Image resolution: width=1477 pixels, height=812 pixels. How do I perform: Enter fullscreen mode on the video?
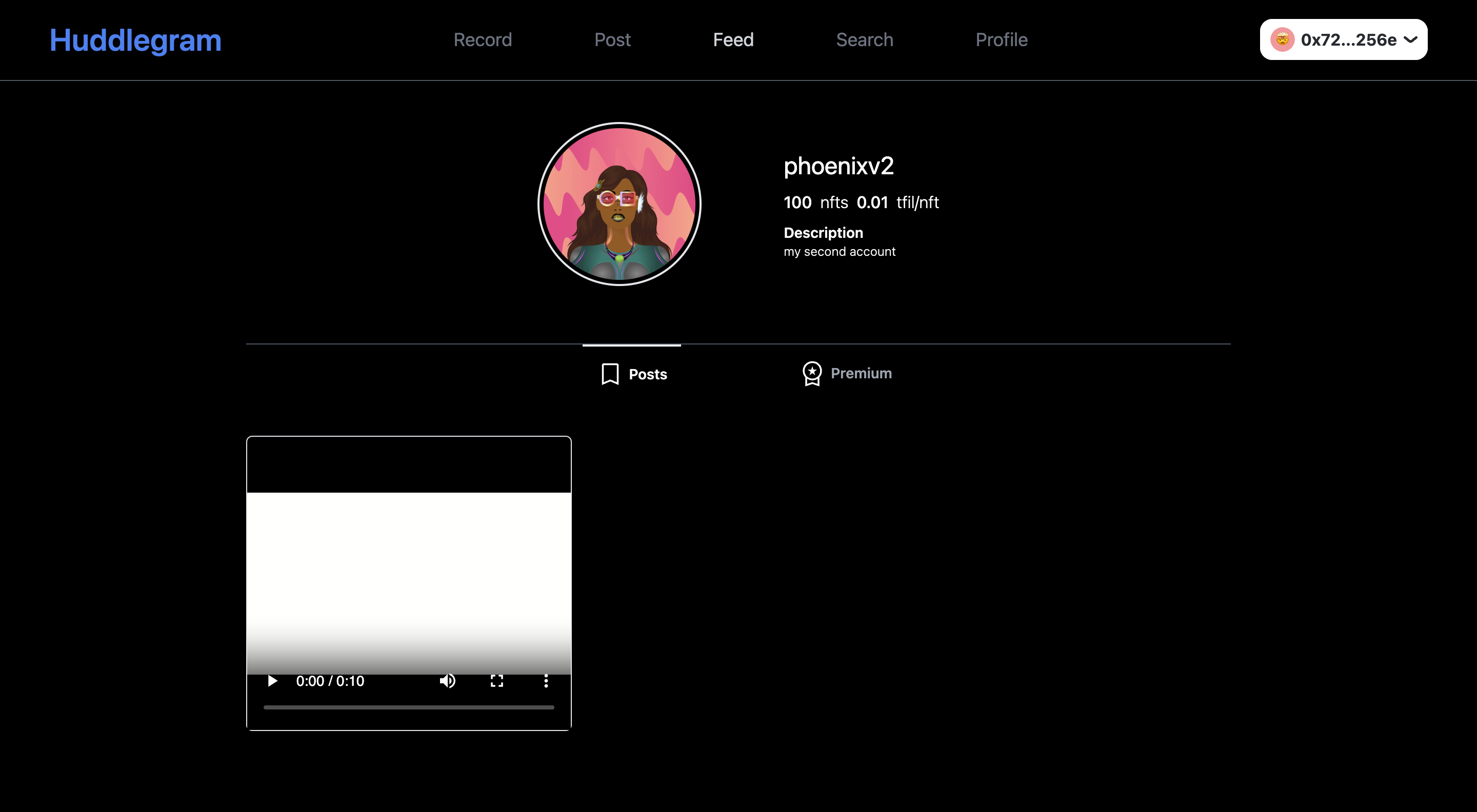tap(496, 681)
